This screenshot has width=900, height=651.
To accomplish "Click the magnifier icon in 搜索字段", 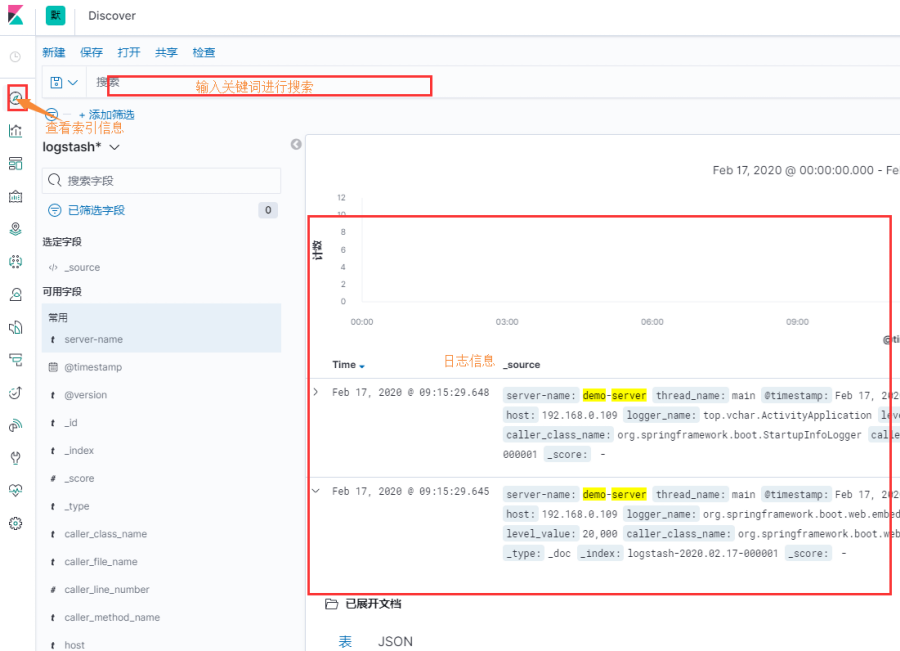I will (55, 180).
